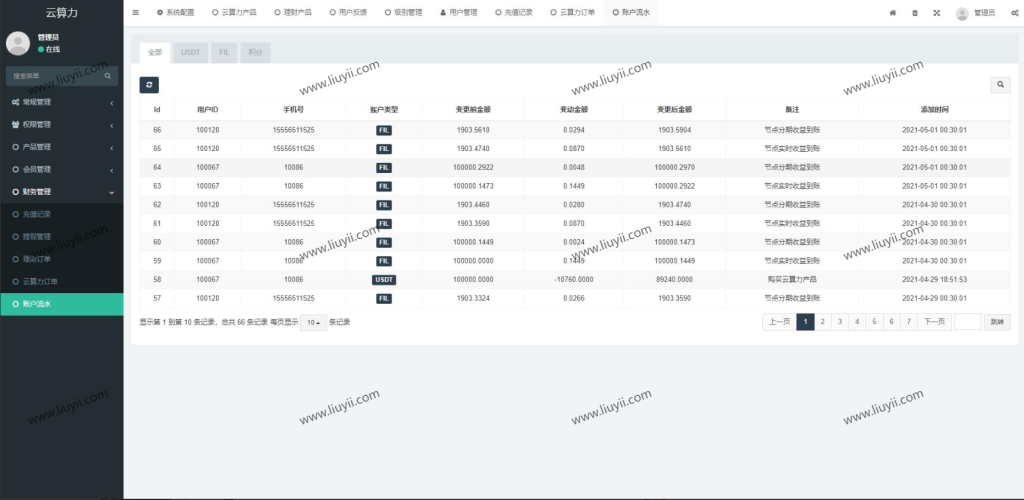Open 充值记录 in the sidebar submenu
This screenshot has width=1024, height=500.
click(x=62, y=214)
